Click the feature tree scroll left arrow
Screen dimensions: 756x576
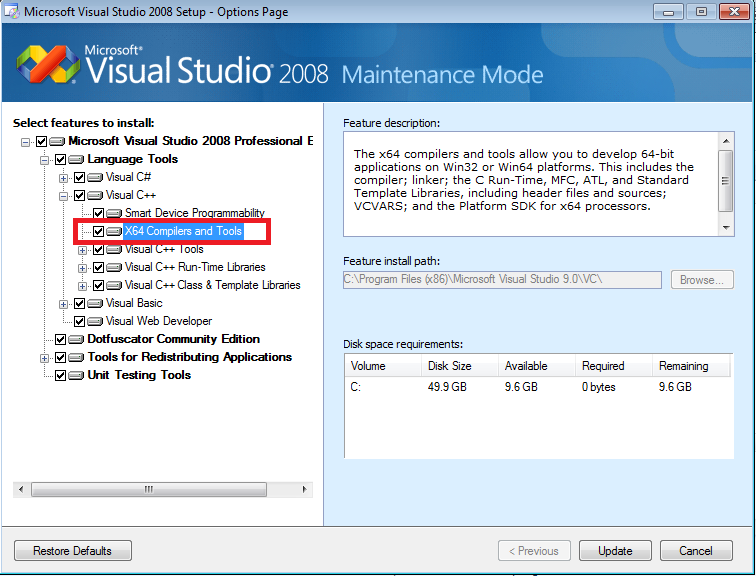coord(21,489)
